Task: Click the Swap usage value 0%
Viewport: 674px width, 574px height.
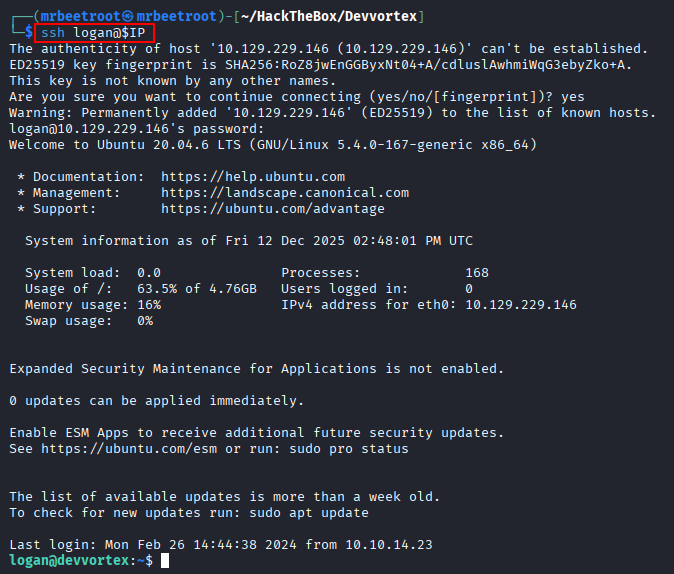Action: pyautogui.click(x=145, y=321)
